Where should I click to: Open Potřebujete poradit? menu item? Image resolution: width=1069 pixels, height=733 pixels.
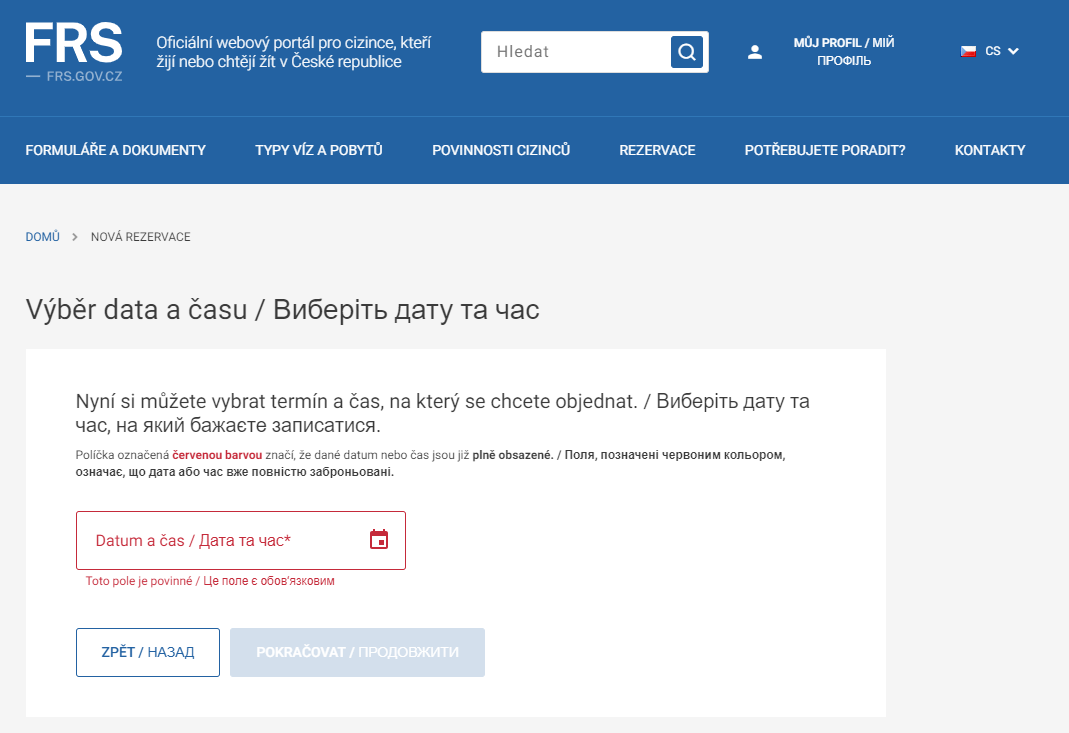[x=825, y=150]
